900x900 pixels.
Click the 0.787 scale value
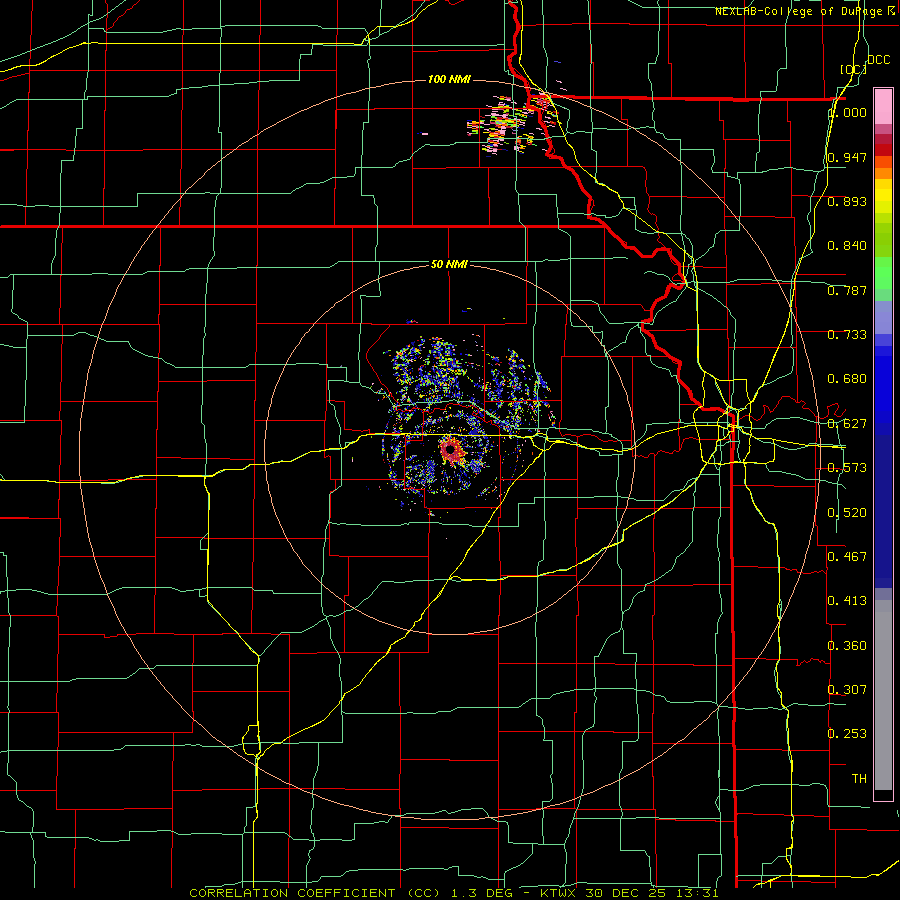847,290
